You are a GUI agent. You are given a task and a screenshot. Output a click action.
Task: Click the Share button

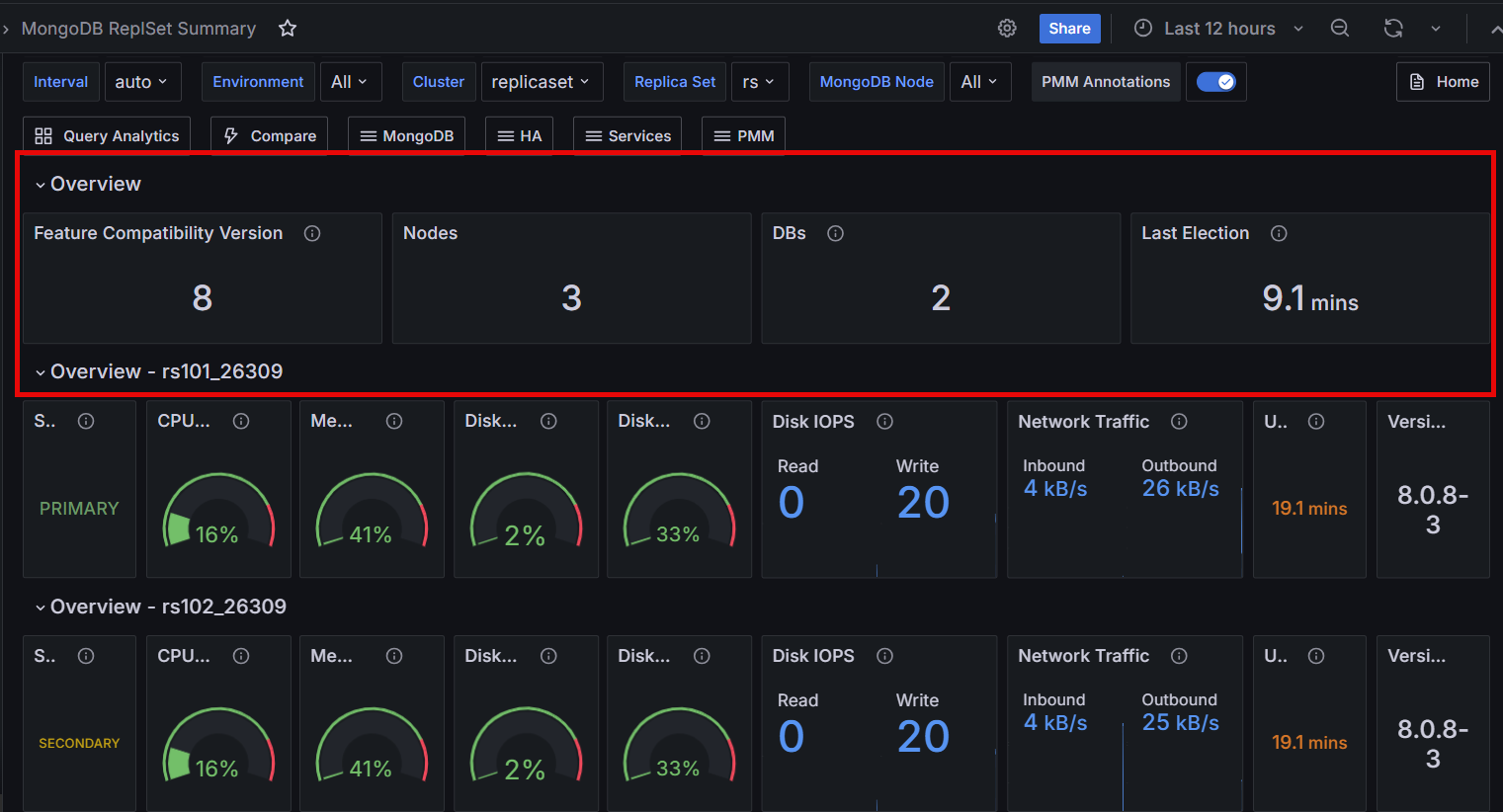(x=1069, y=29)
